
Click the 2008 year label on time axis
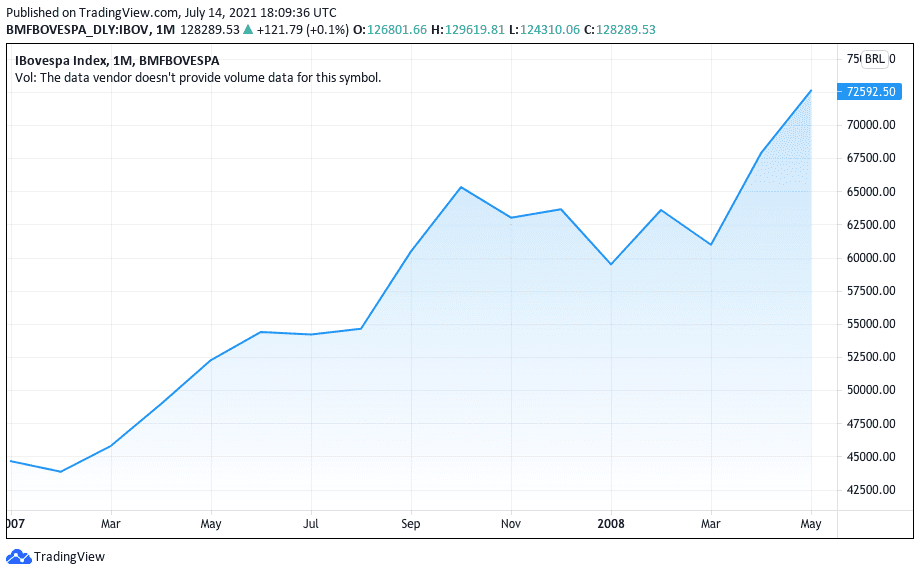click(611, 523)
